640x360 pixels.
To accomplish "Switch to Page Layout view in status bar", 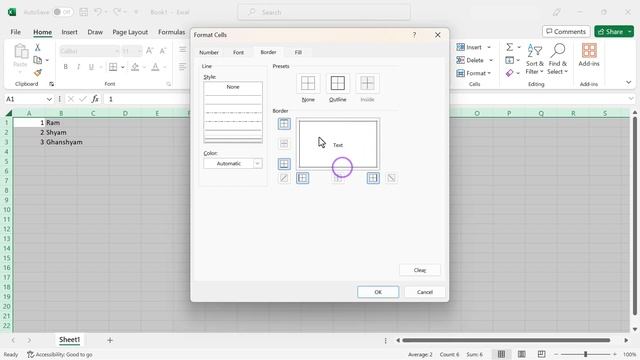I will point(522,354).
